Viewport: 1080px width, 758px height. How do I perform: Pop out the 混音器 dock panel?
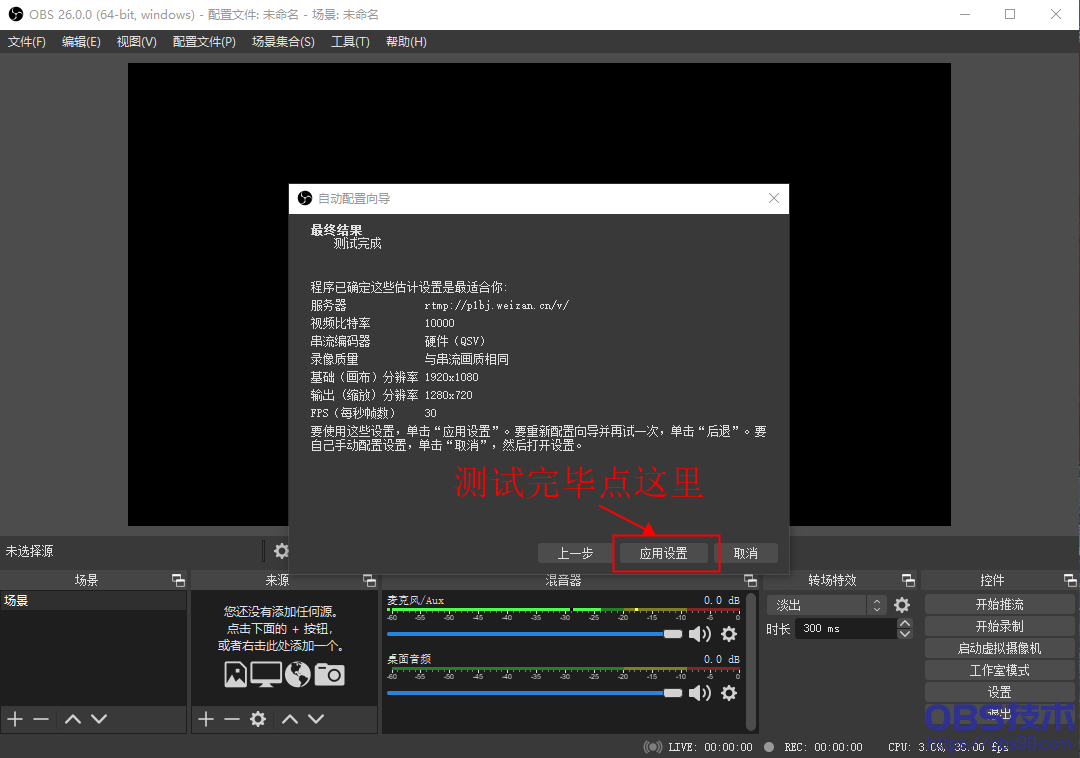point(751,580)
